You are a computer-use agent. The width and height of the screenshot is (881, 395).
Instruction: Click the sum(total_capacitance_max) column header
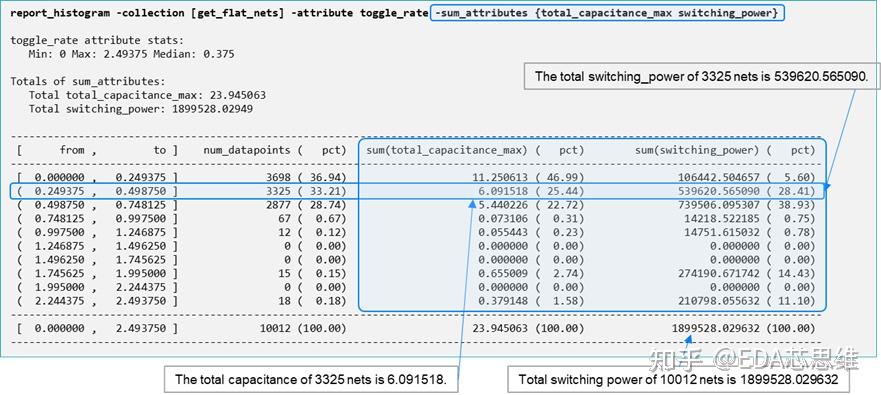click(x=447, y=150)
